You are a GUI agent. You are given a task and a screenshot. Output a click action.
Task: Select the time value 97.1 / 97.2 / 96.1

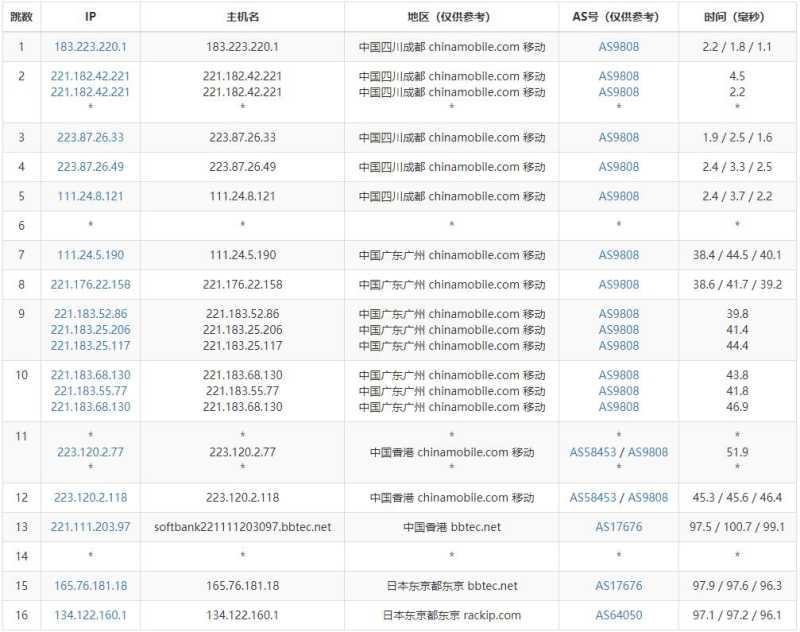pos(737,615)
